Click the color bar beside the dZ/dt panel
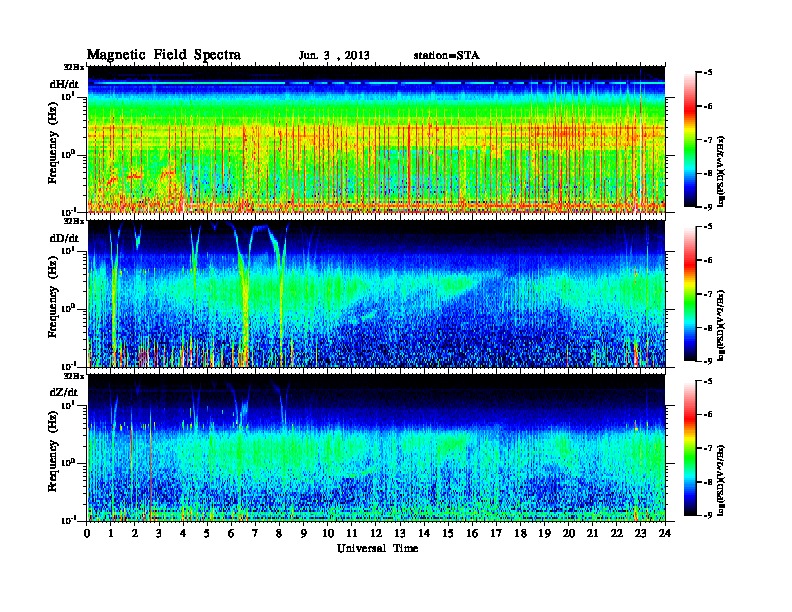 point(690,448)
